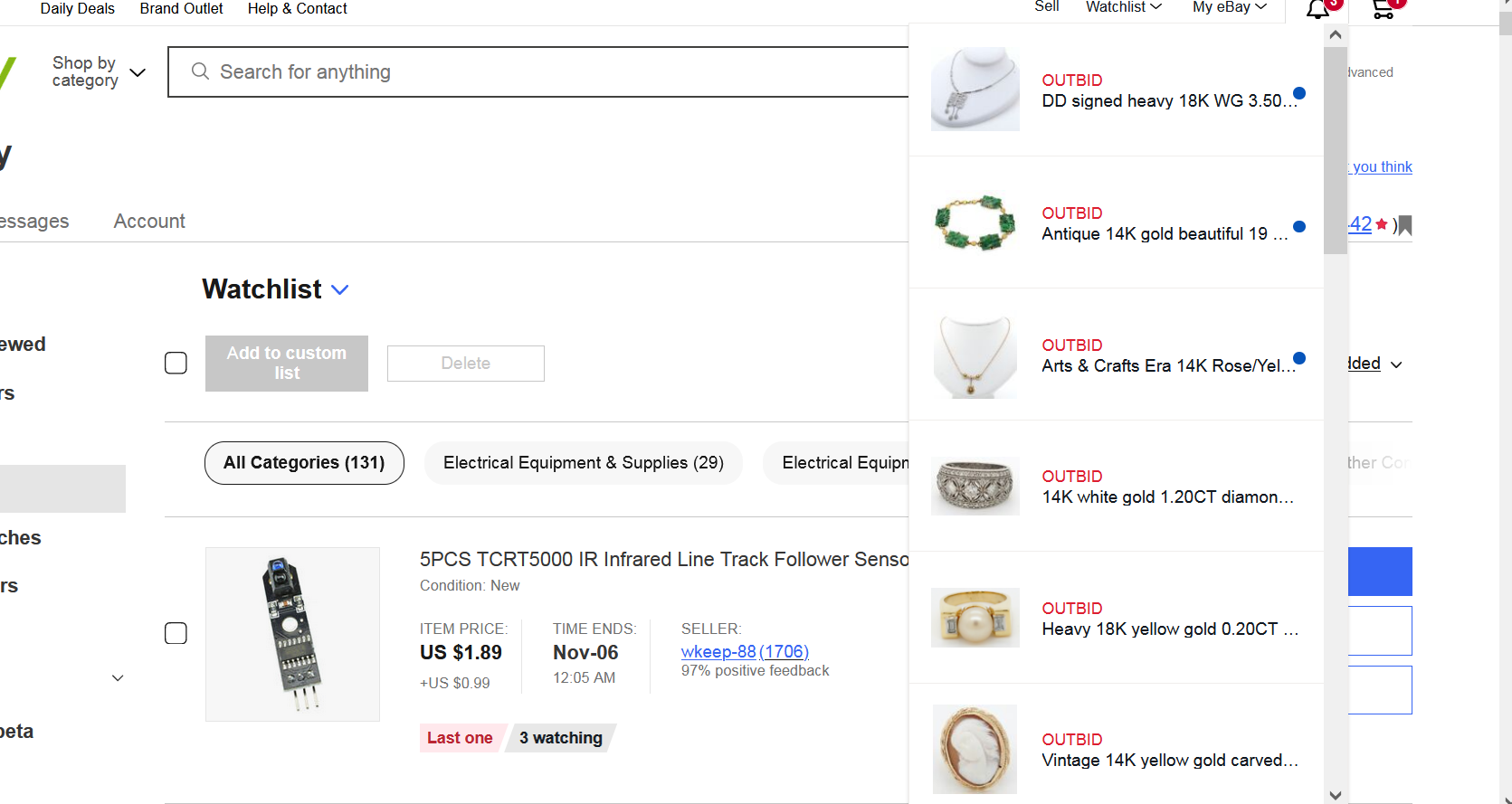1512x804 pixels.
Task: Select the All Categories (131) filter
Action: click(x=304, y=463)
